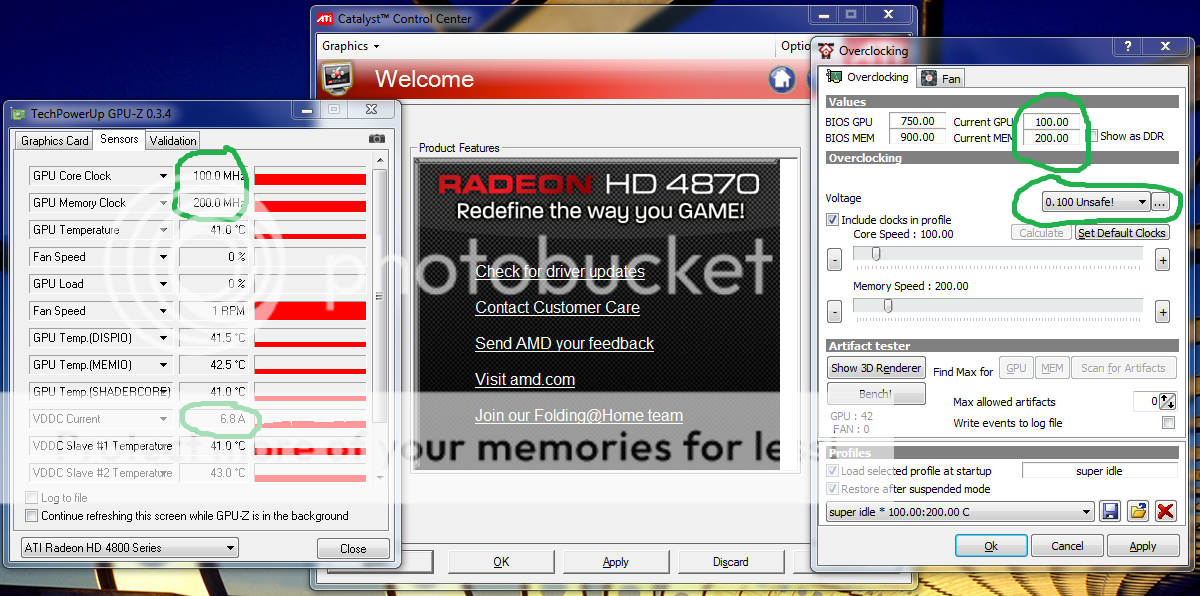Click the Catalyst home icon
The image size is (1200, 596).
pos(782,79)
